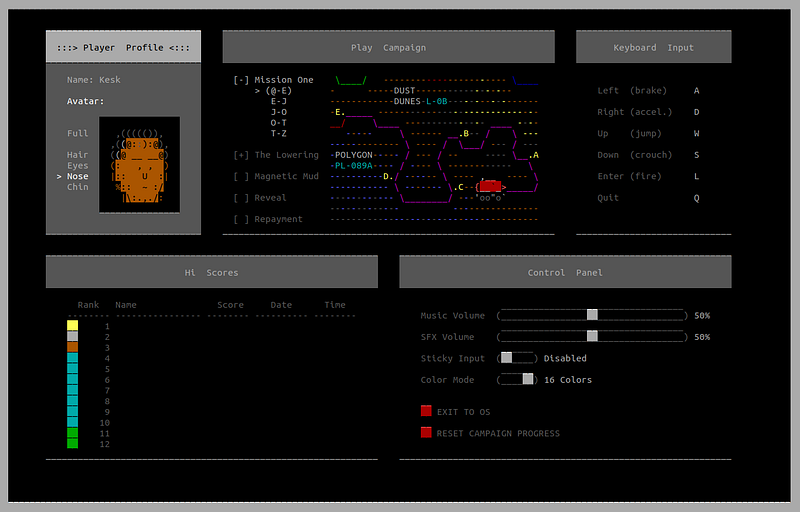Select the yellow rank 1 score marker
Image resolution: width=800 pixels, height=512 pixels.
(72, 325)
